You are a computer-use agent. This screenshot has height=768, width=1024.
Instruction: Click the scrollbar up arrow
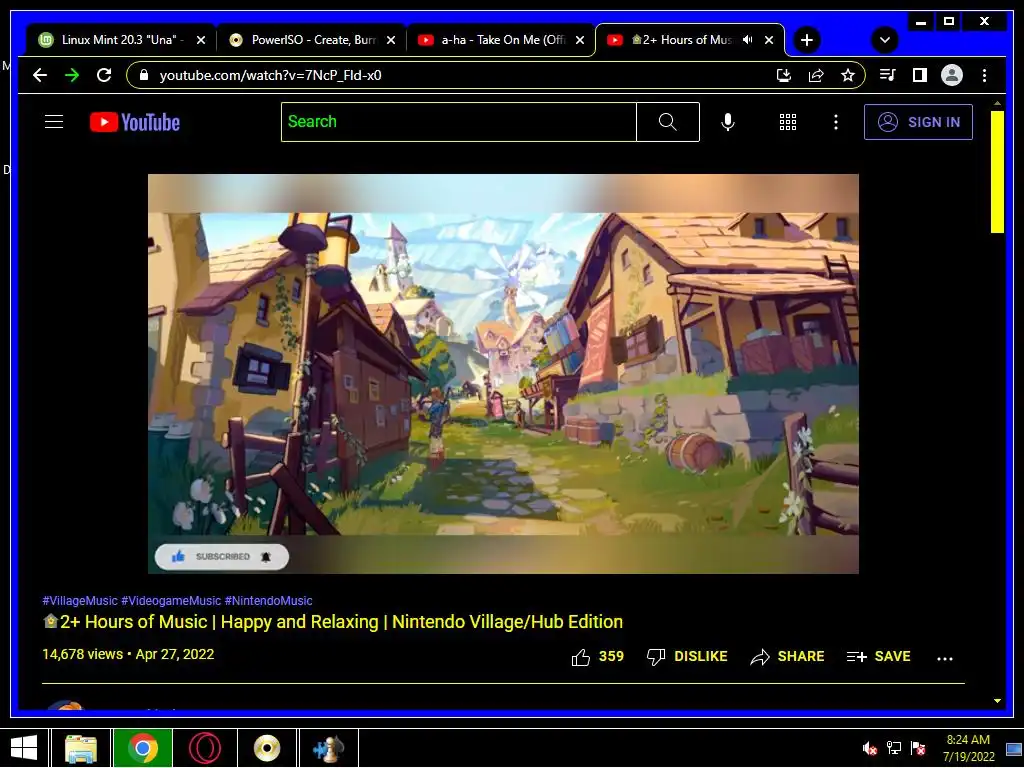point(997,103)
